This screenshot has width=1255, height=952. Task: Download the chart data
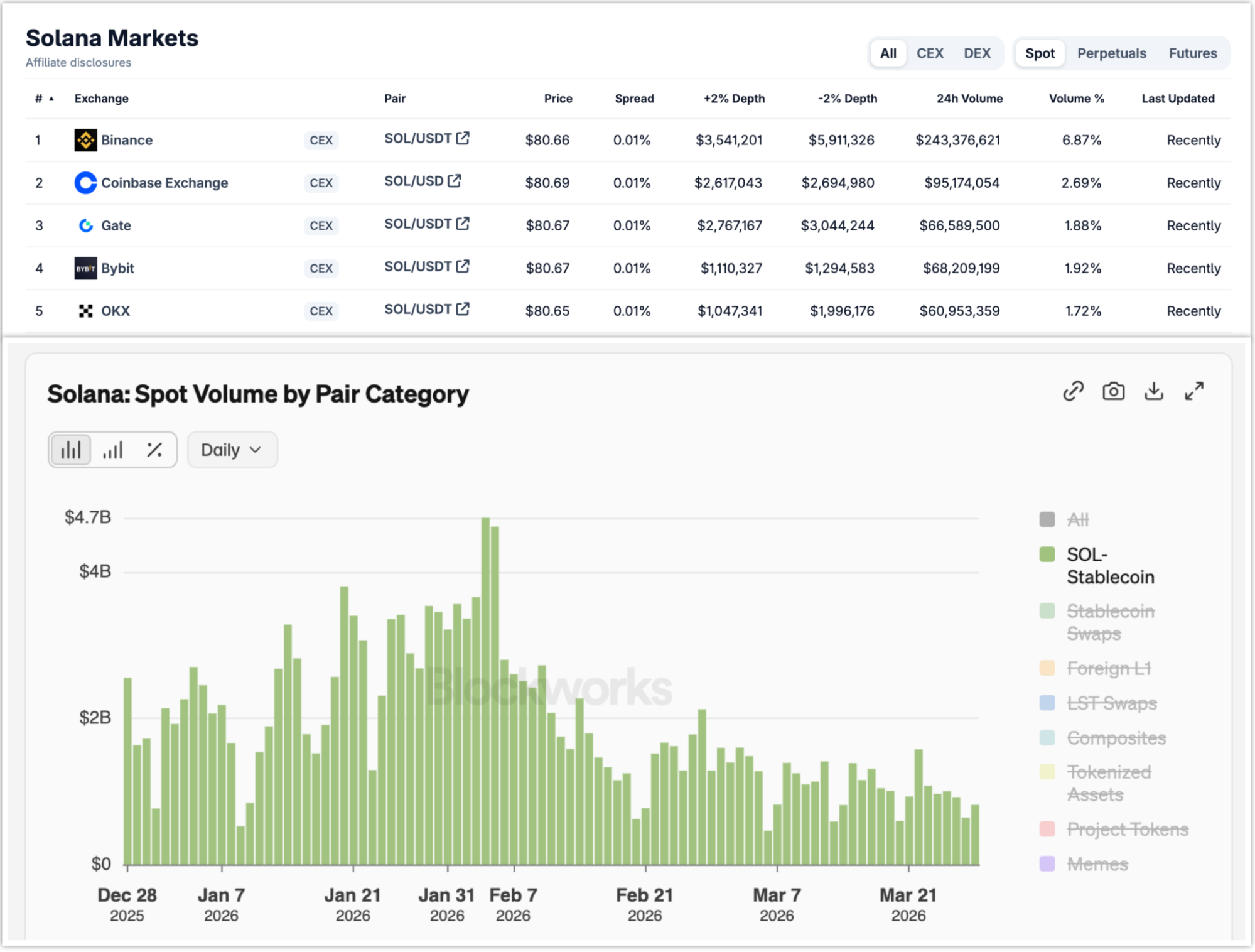coord(1153,391)
